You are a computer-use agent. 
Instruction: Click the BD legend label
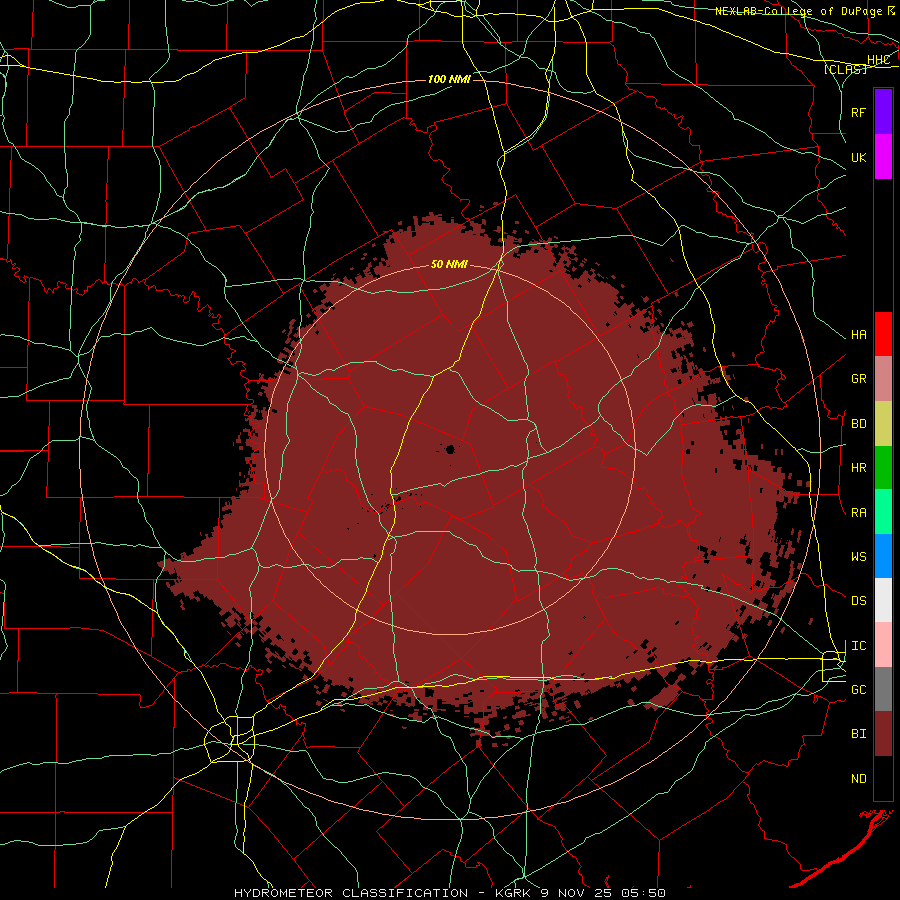point(858,424)
